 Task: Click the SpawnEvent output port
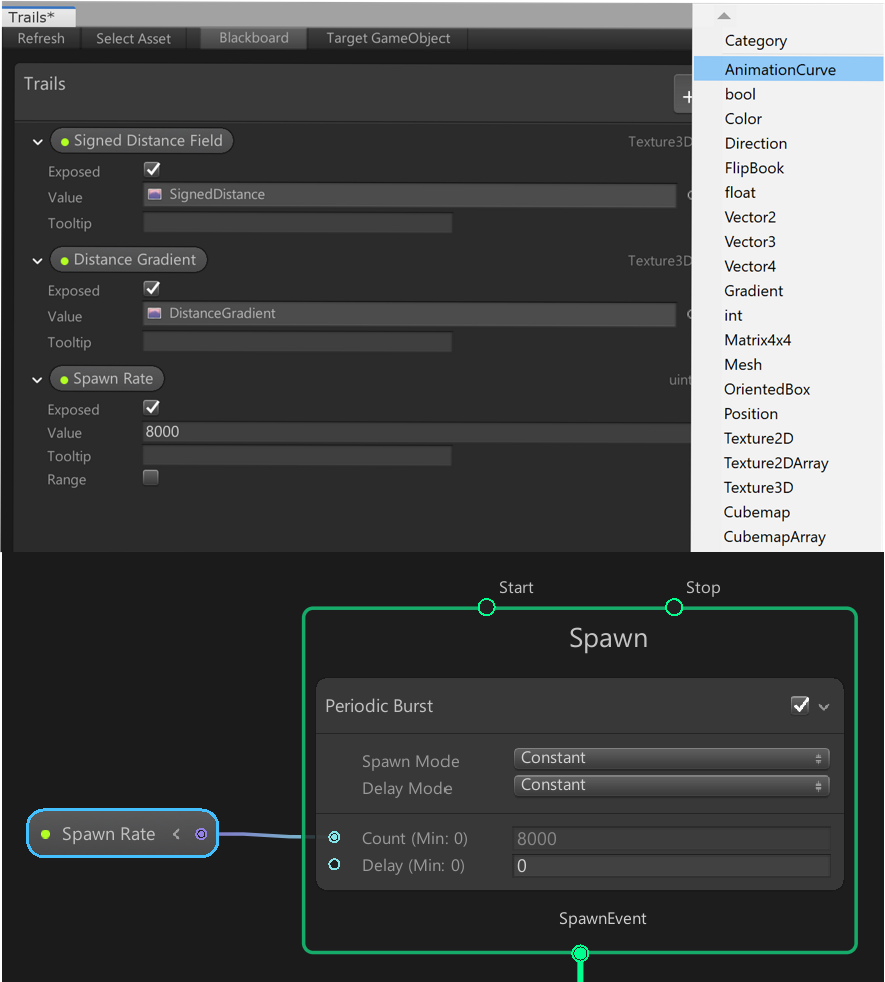point(580,953)
